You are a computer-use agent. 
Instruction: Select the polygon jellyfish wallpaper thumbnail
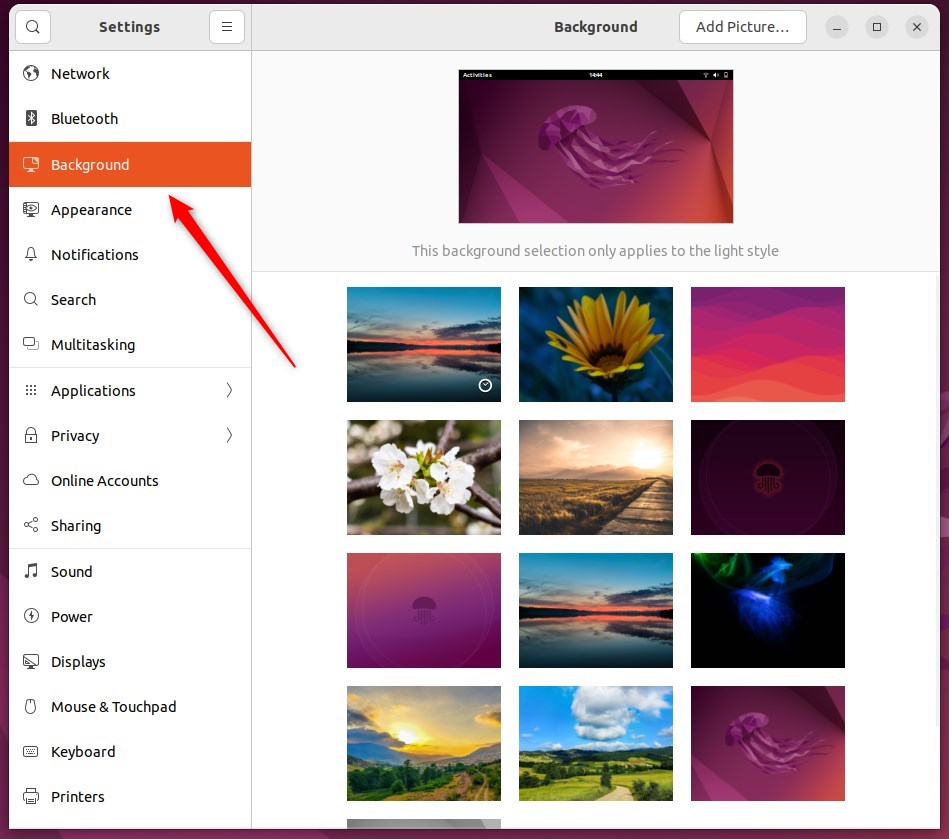767,743
